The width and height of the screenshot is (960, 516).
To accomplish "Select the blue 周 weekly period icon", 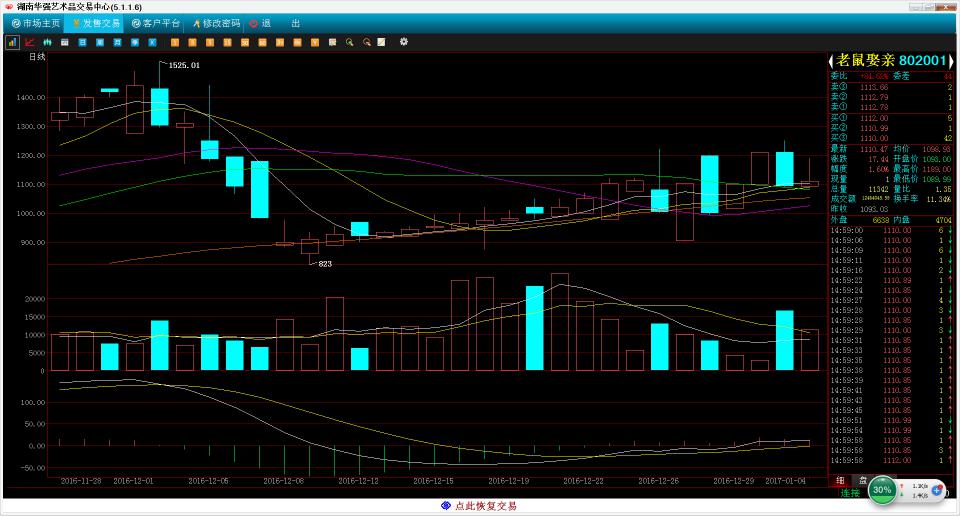I will 100,42.
